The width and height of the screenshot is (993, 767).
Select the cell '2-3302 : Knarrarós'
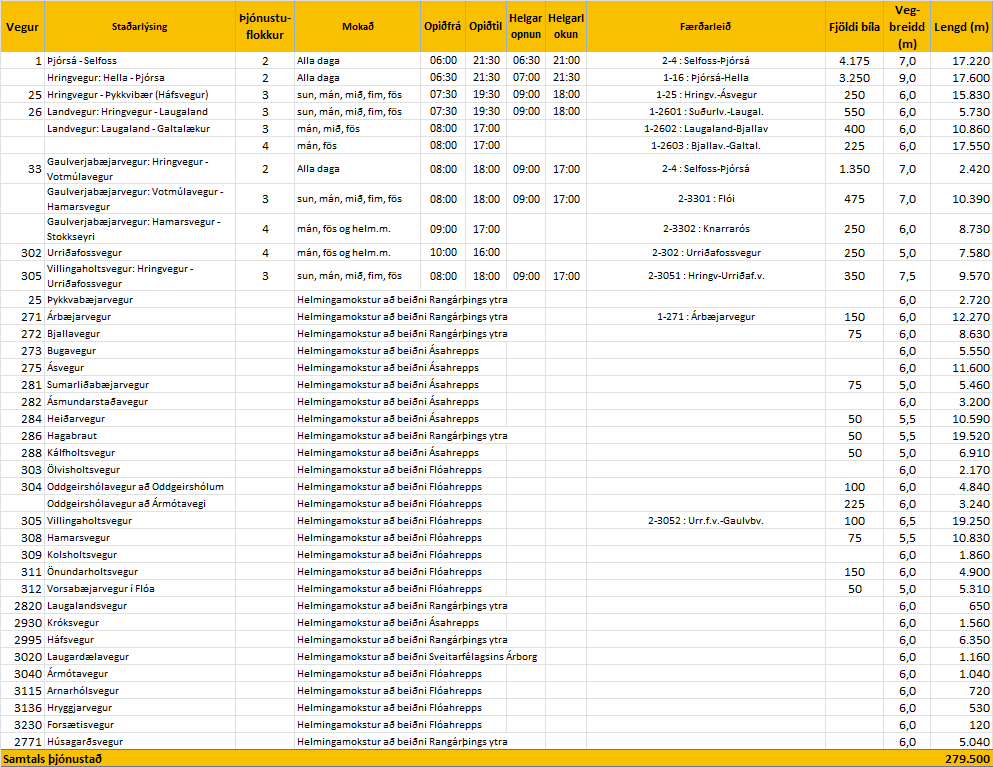pyautogui.click(x=705, y=229)
